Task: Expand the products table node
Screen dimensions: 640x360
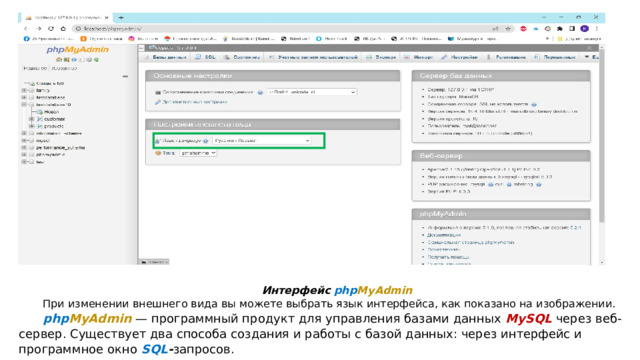Action: tap(31, 126)
